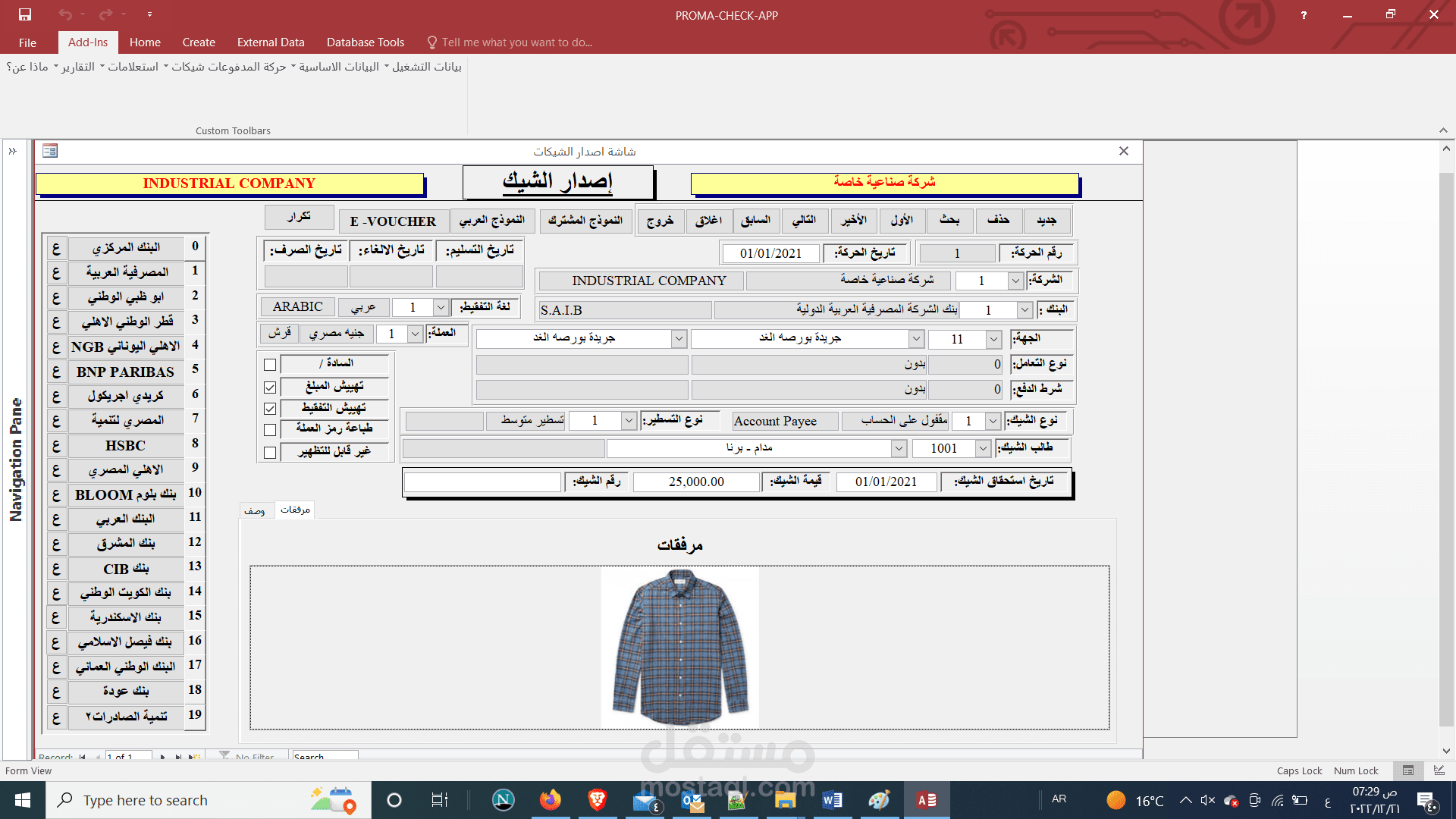1456x819 pixels.
Task: Open the File menu
Action: coord(27,42)
